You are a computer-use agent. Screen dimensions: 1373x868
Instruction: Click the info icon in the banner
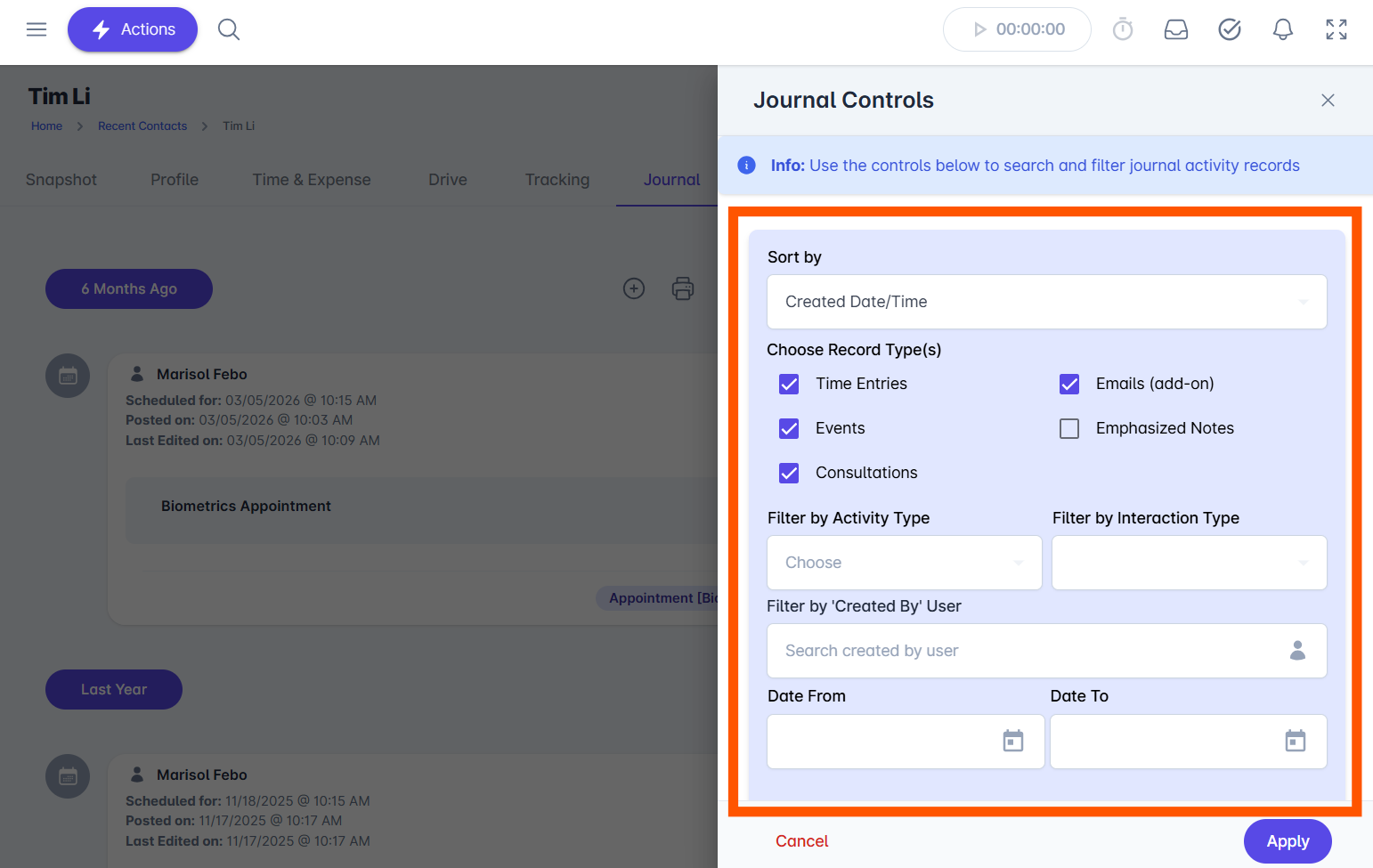[x=747, y=166]
